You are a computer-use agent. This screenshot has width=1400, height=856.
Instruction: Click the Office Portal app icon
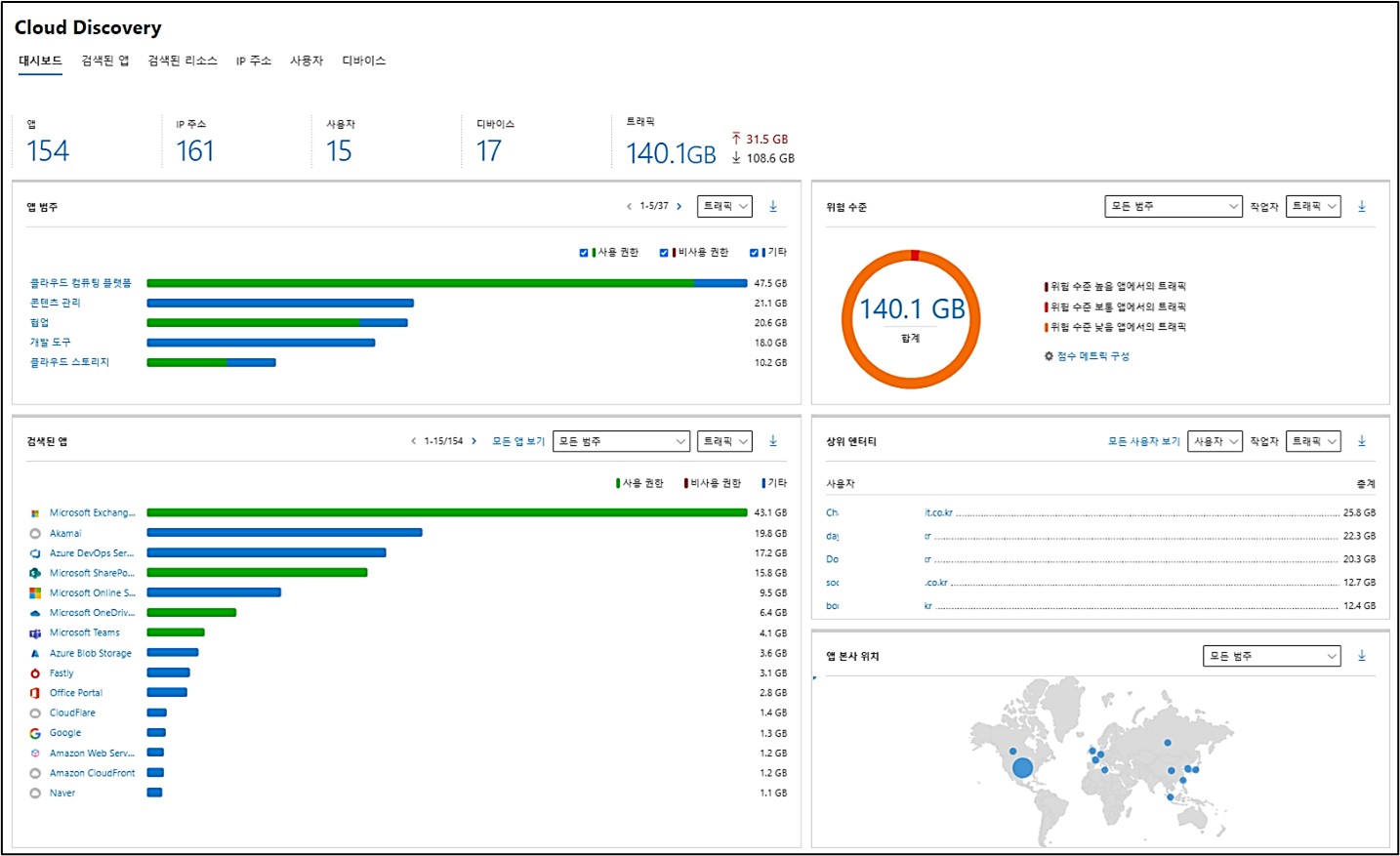click(x=35, y=693)
